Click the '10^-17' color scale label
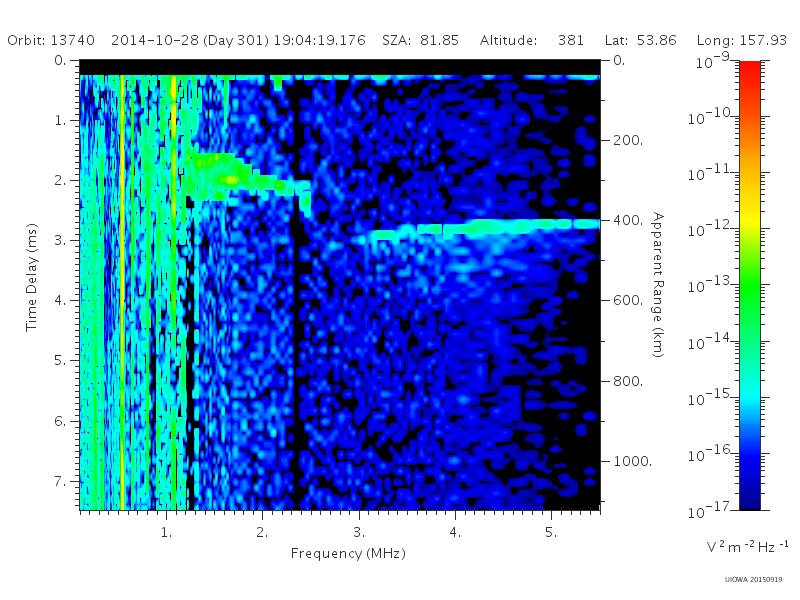 (710, 510)
